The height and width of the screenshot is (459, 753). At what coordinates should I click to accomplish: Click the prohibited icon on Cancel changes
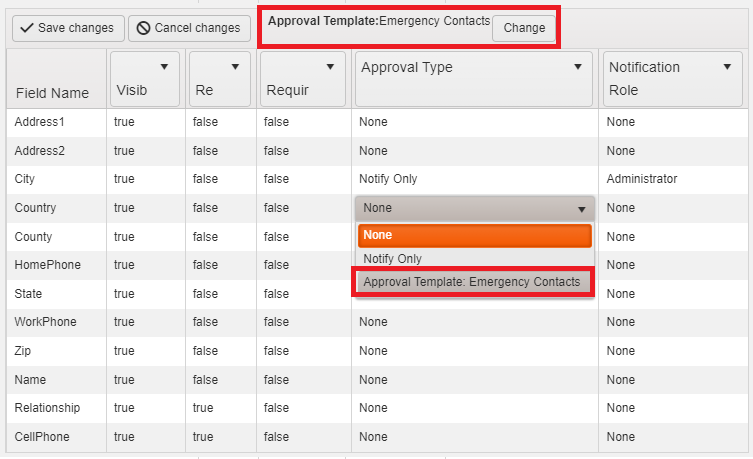coord(143,28)
